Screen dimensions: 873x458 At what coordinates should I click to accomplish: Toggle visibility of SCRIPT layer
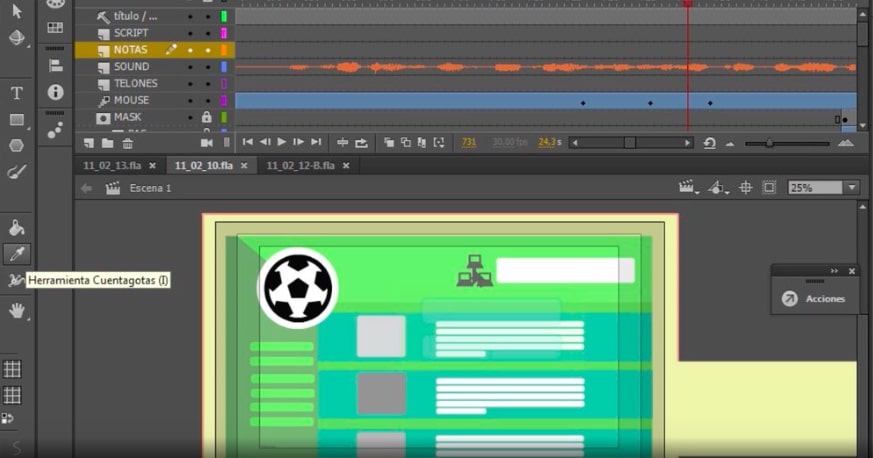(x=190, y=33)
